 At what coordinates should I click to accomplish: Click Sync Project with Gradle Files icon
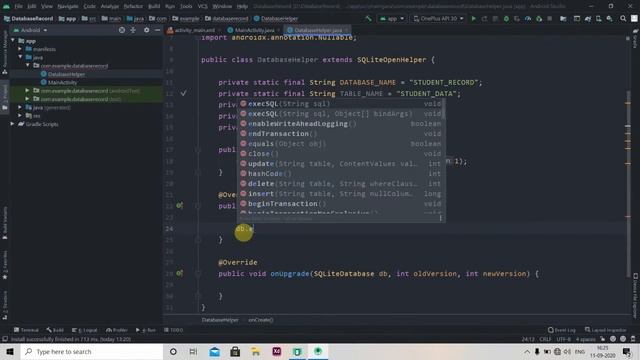point(588,19)
